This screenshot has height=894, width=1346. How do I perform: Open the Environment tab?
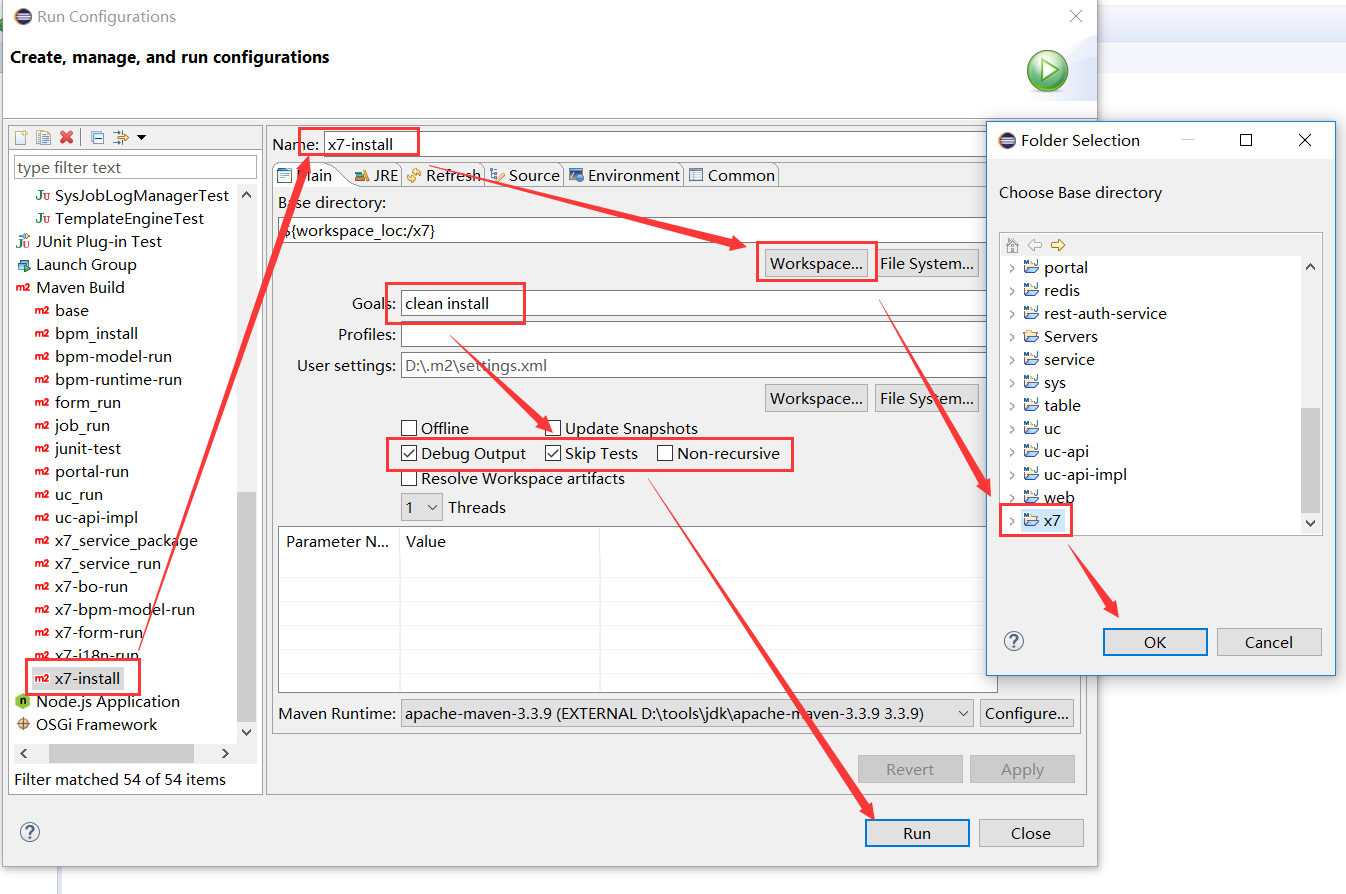point(625,175)
